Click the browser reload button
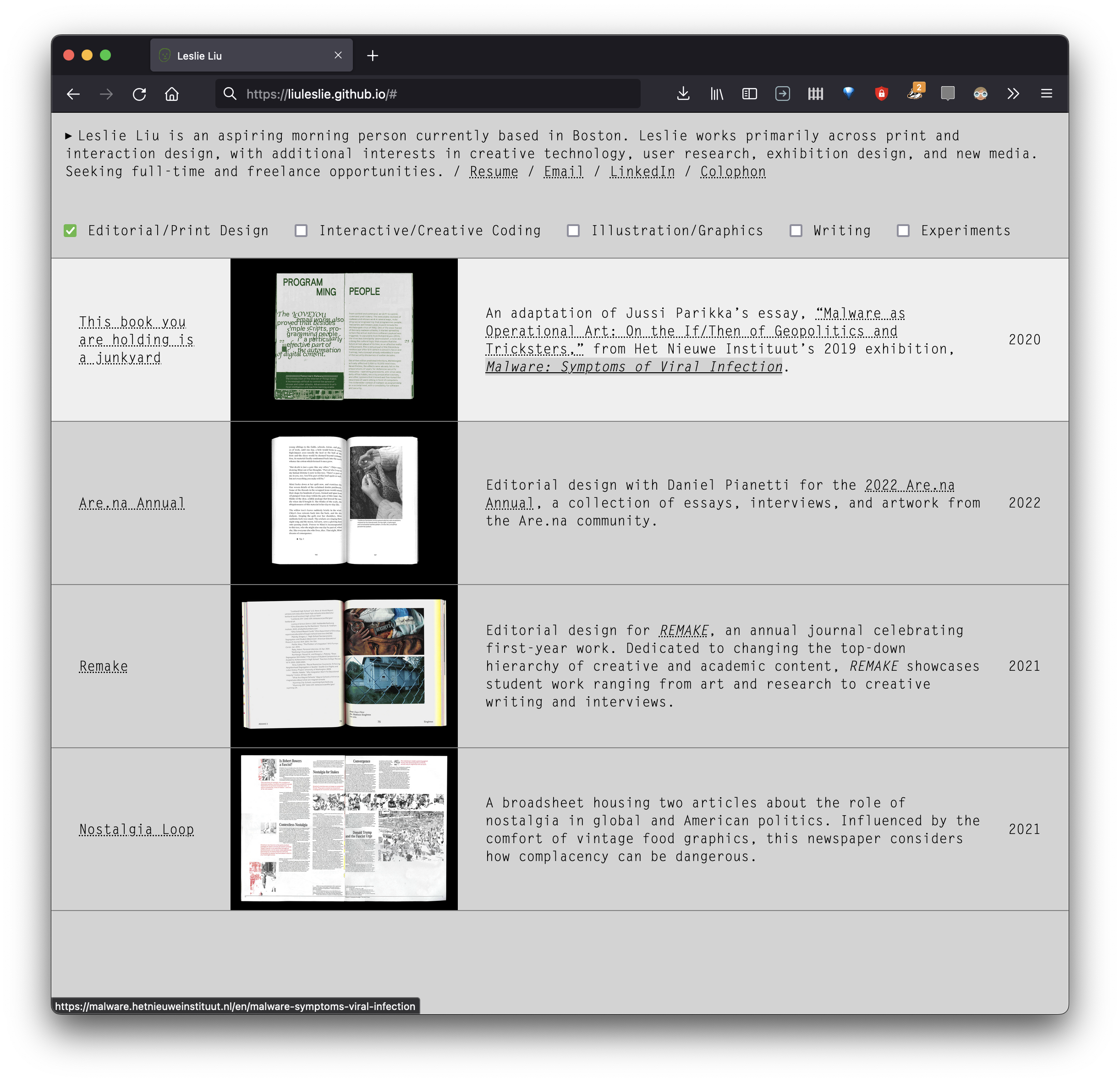The width and height of the screenshot is (1120, 1082). (139, 94)
